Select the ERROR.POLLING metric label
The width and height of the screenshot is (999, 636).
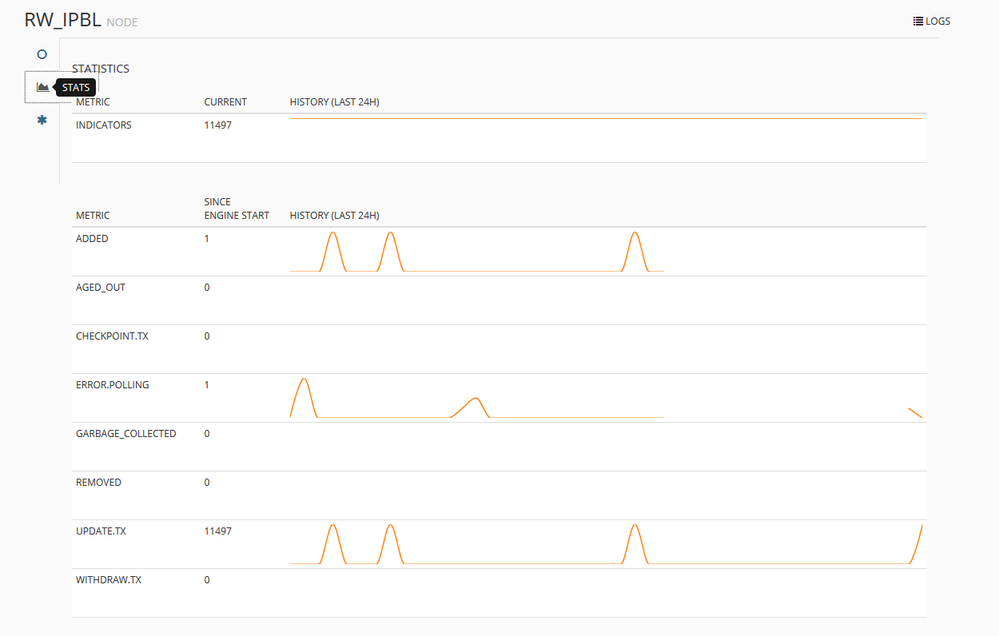pos(112,385)
